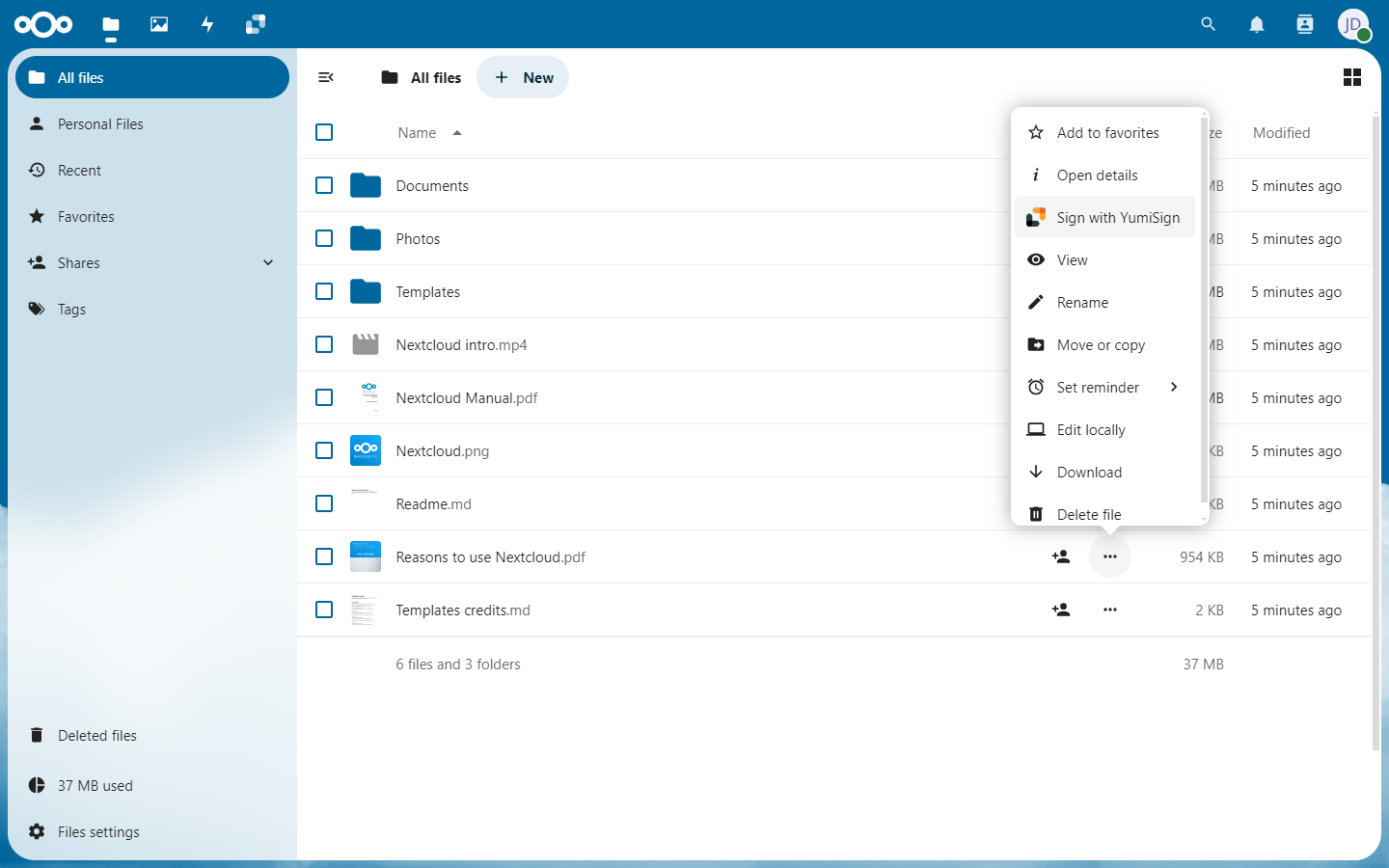1389x868 pixels.
Task: Open Personal Files in the sidebar
Action: click(152, 123)
